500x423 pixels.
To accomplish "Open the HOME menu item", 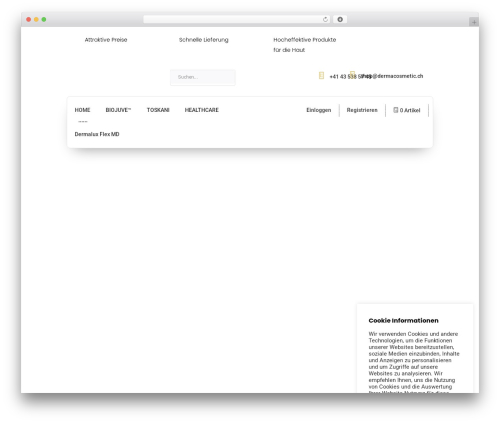I will click(82, 110).
